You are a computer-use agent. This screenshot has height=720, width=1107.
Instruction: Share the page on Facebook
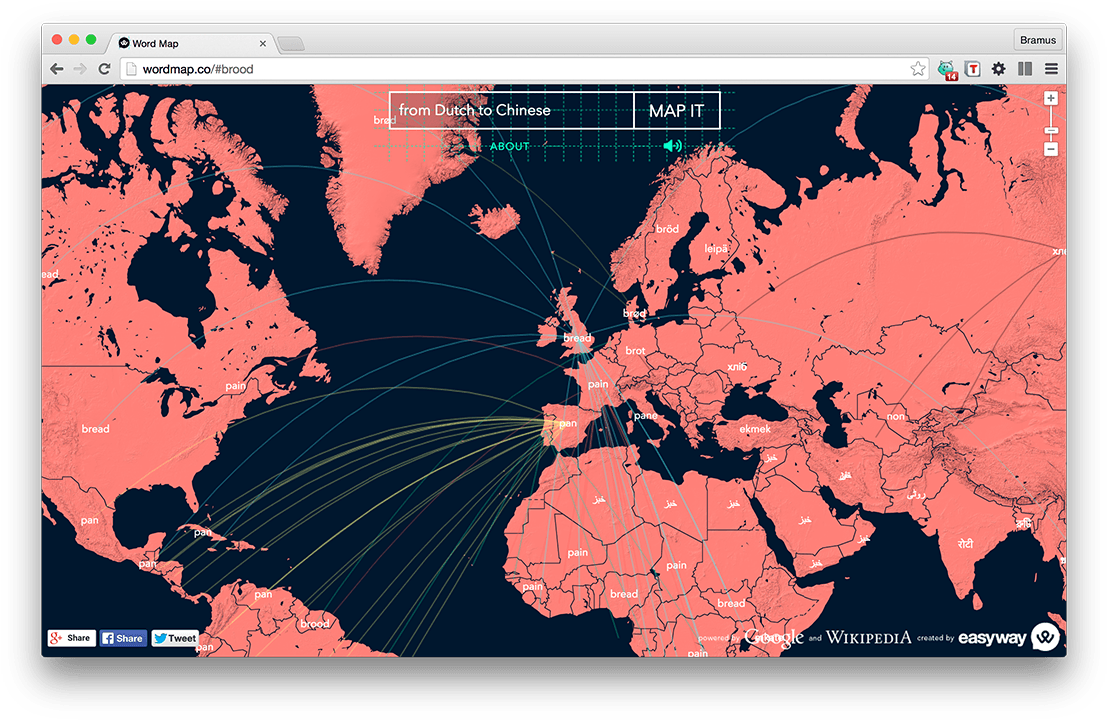coord(123,638)
